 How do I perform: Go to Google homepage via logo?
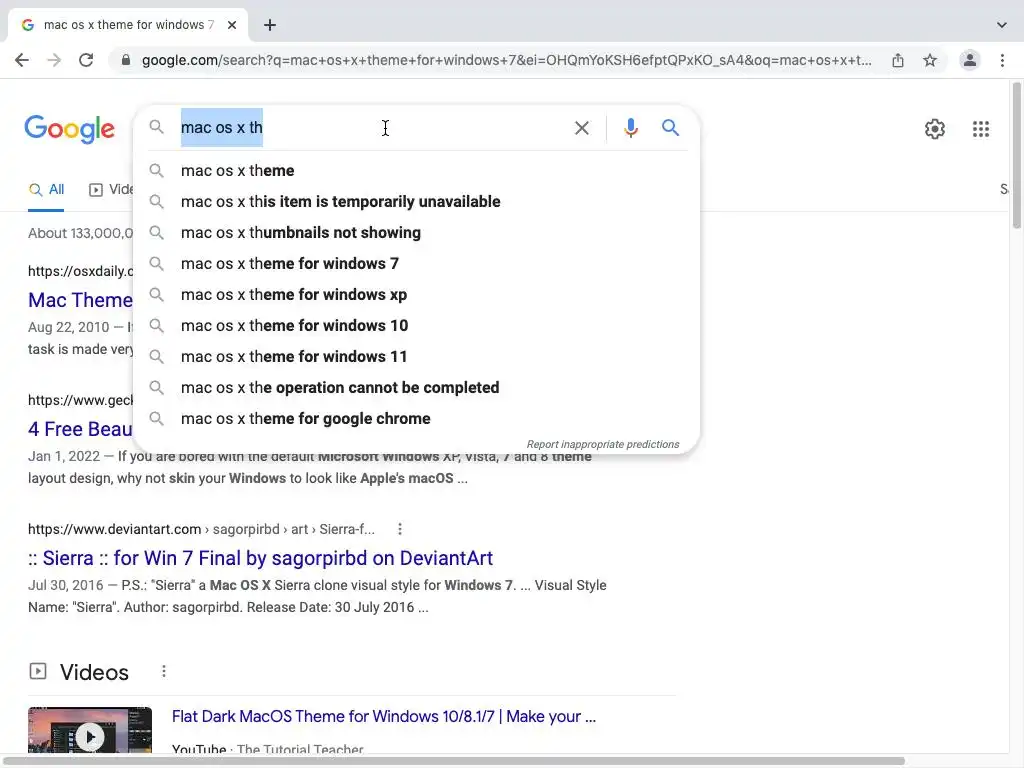(x=70, y=129)
